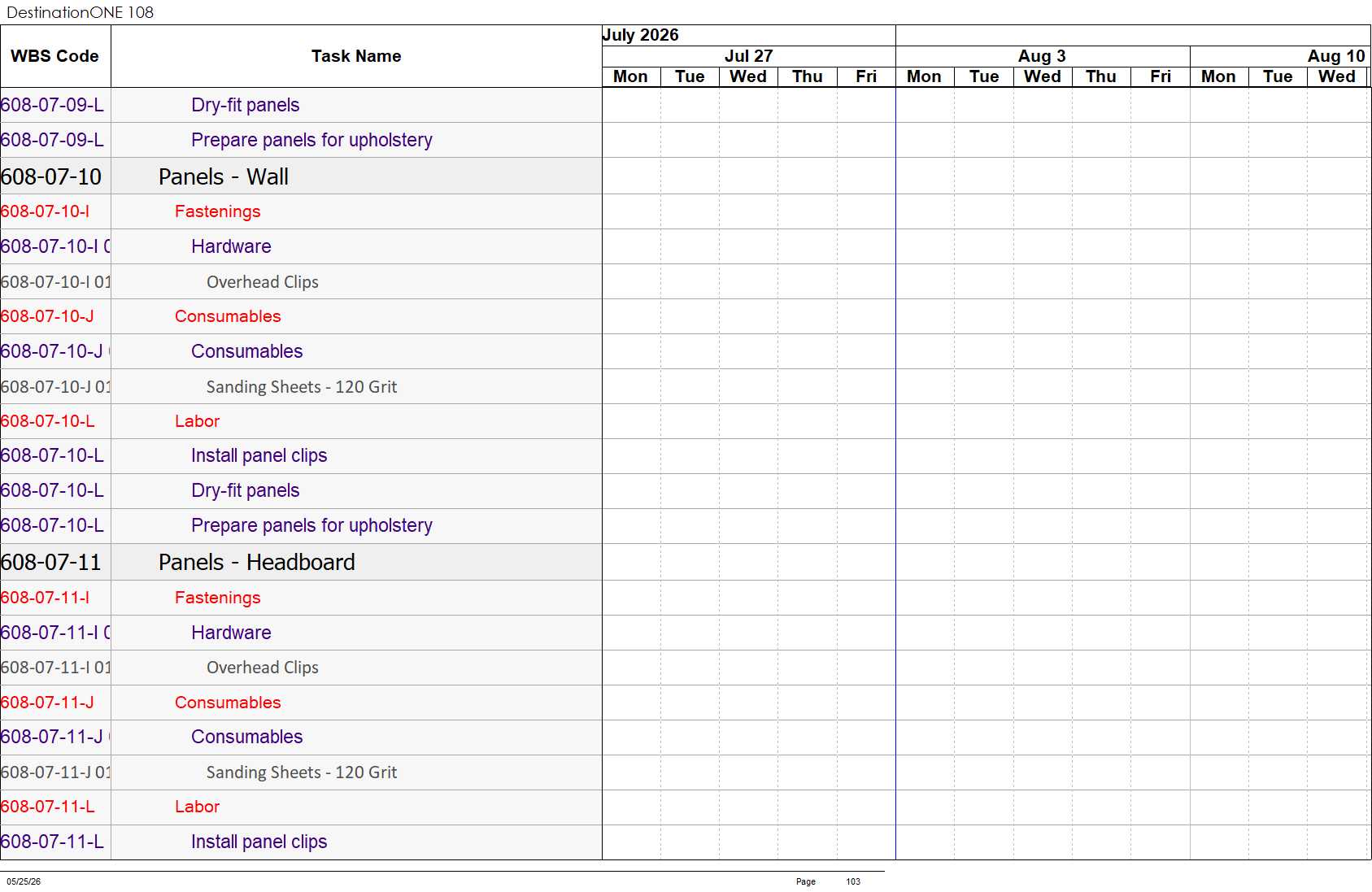Click the Thu column under Aug 3

(x=1101, y=76)
